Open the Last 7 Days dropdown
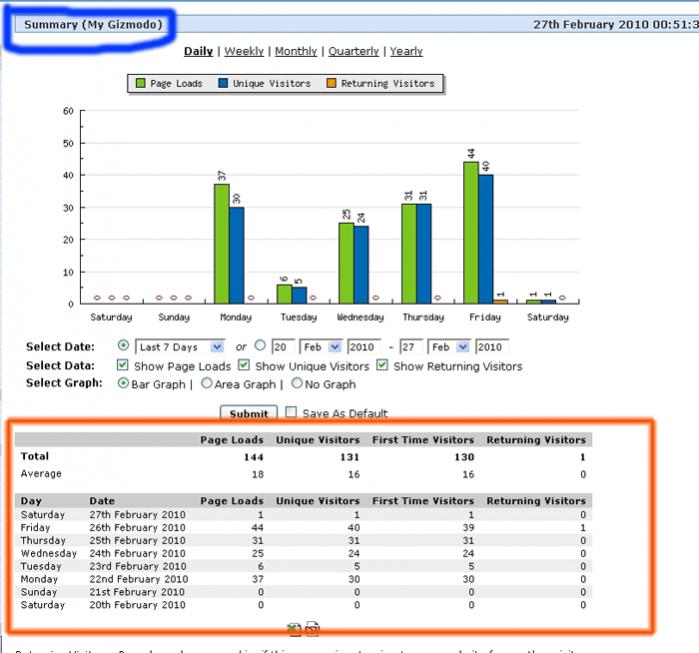 click(180, 347)
